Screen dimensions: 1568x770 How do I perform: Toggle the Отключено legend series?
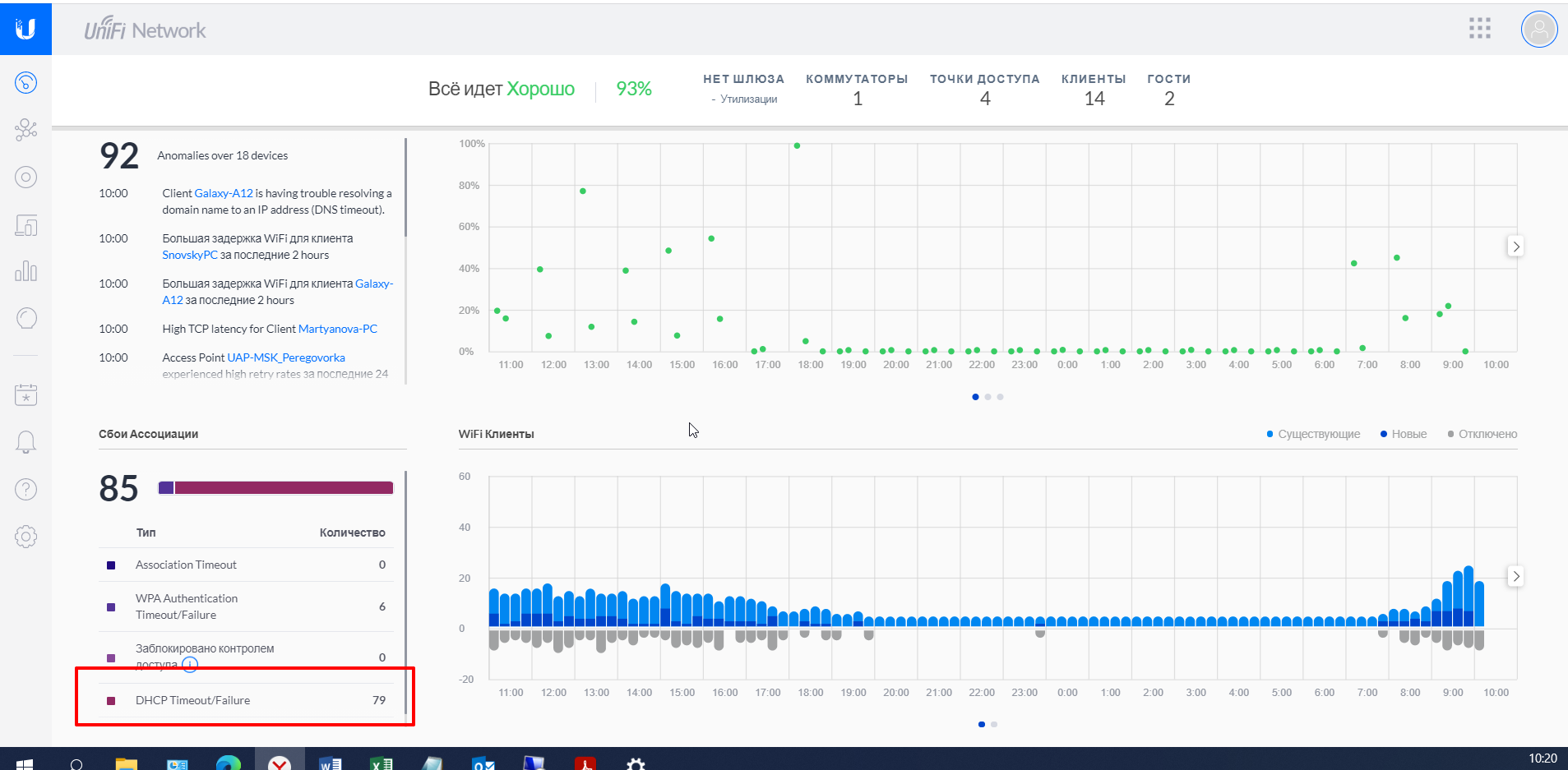click(1482, 434)
